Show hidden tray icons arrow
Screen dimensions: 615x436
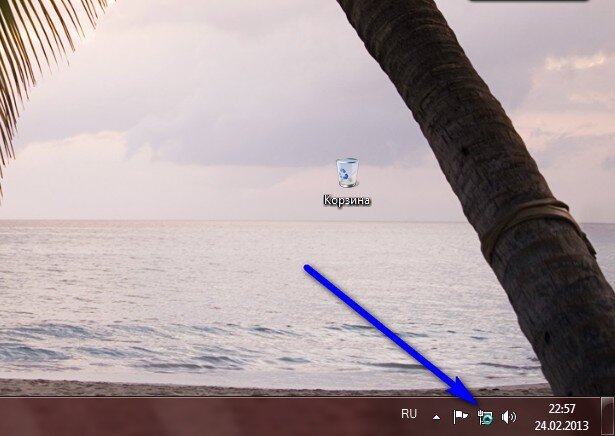[436, 418]
